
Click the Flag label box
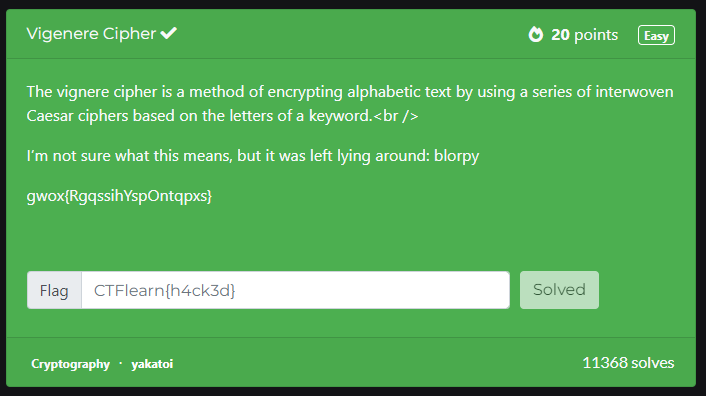pos(54,290)
